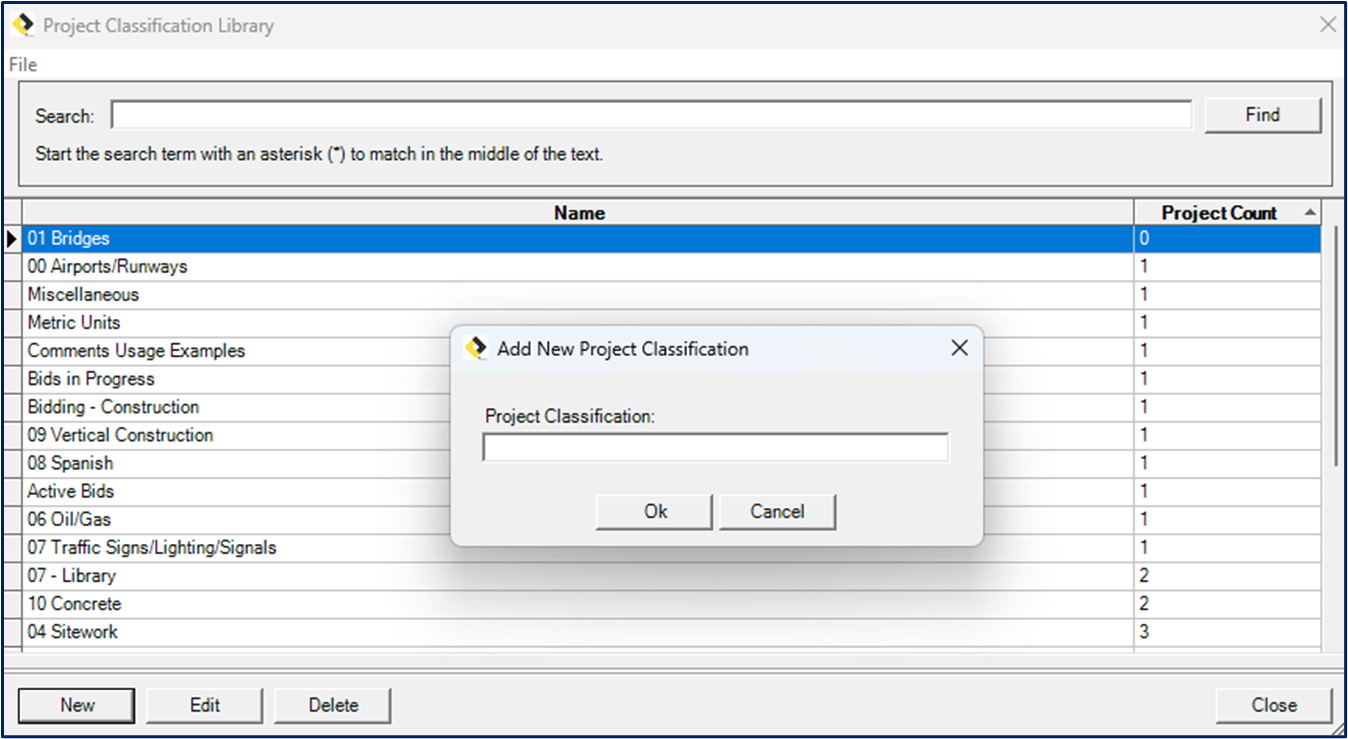Click the New button

coord(76,705)
